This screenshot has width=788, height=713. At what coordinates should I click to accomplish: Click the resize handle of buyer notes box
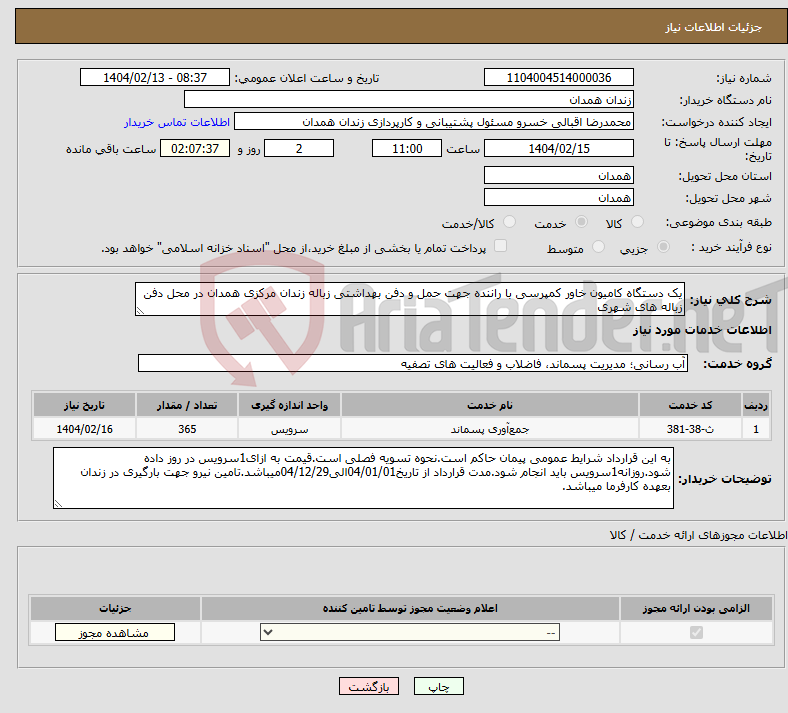[x=58, y=504]
